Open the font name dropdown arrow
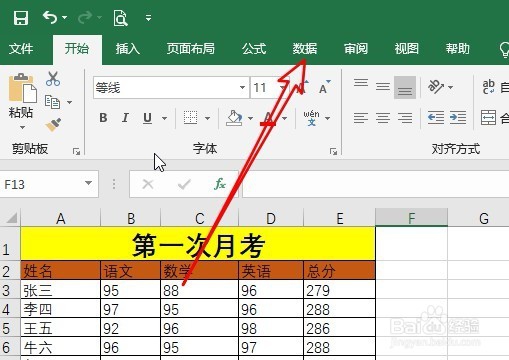Image resolution: width=509 pixels, height=360 pixels. (x=242, y=88)
